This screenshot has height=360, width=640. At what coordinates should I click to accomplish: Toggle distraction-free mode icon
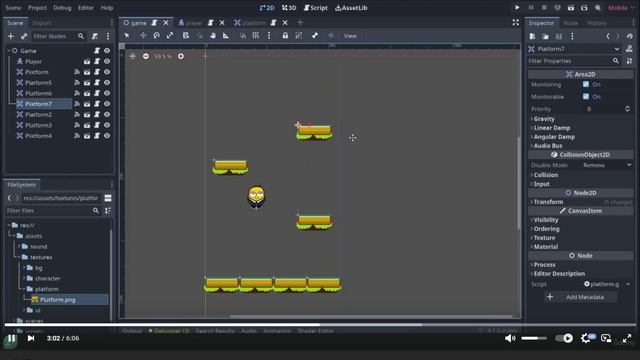point(516,23)
